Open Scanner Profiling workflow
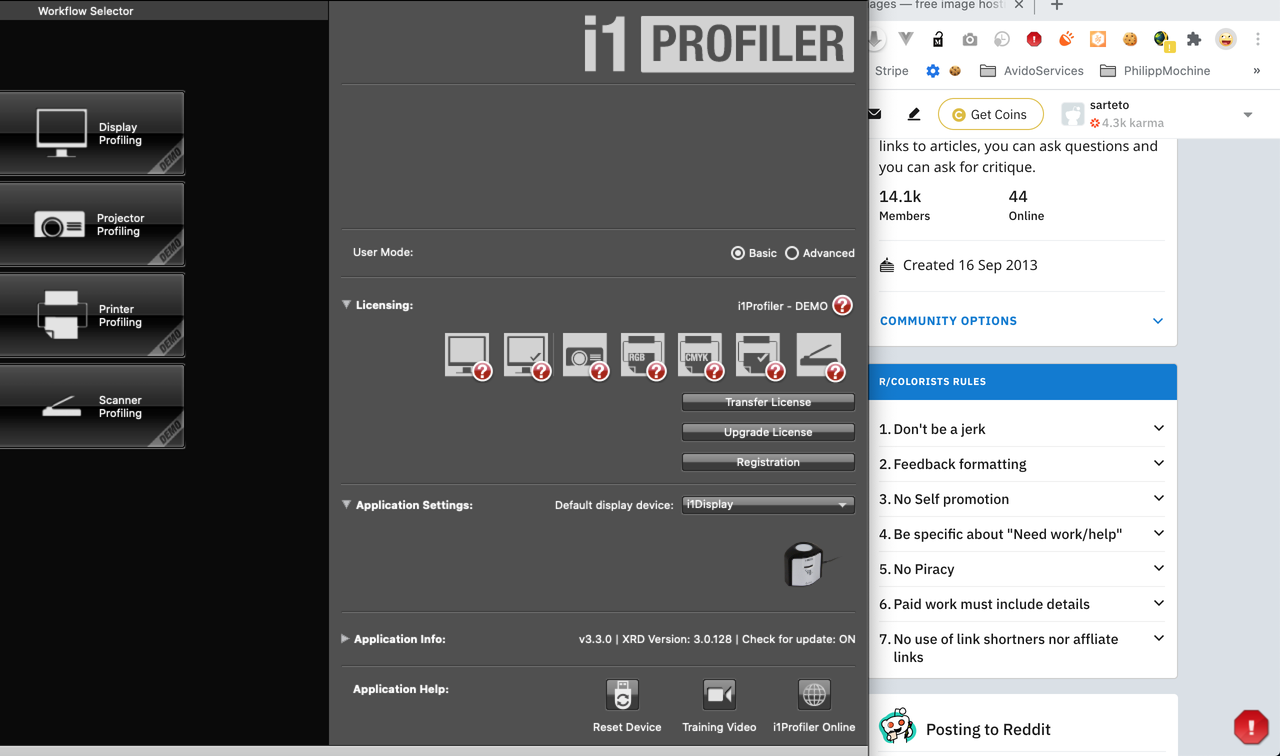The width and height of the screenshot is (1280, 756). (x=91, y=406)
